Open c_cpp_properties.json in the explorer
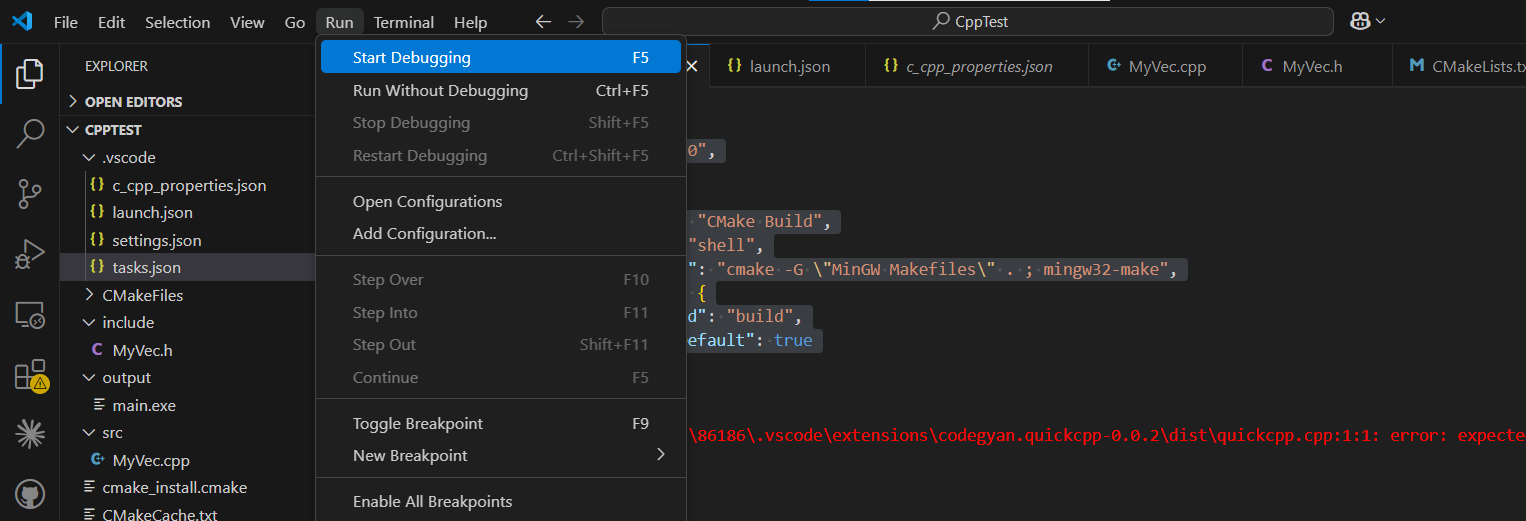 (188, 185)
